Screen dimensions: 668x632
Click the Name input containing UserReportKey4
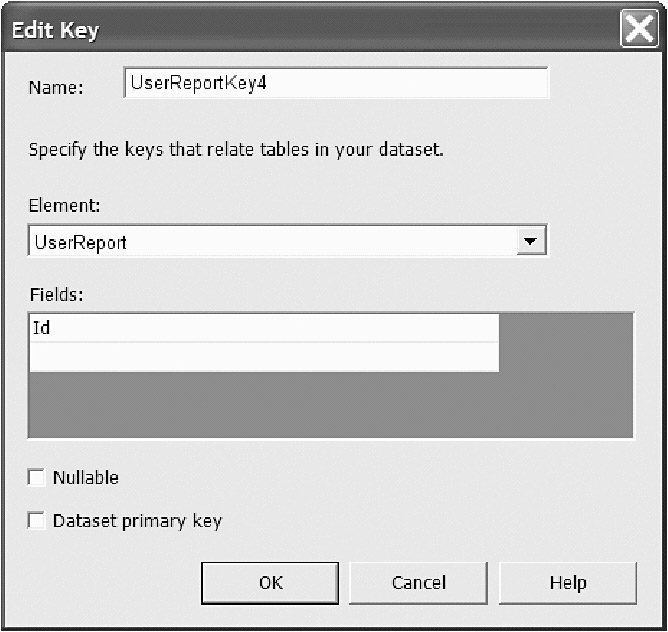pos(335,84)
